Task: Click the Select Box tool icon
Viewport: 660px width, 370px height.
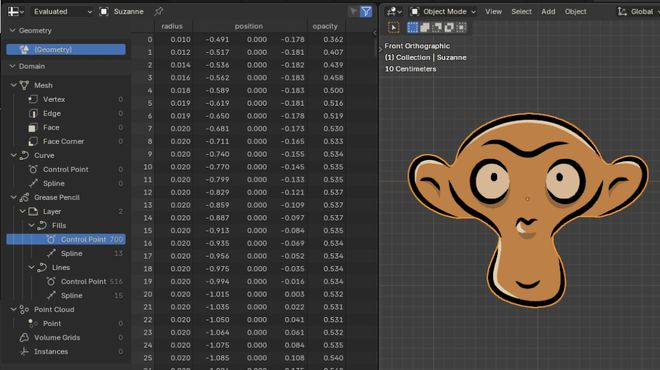Action: [394, 28]
